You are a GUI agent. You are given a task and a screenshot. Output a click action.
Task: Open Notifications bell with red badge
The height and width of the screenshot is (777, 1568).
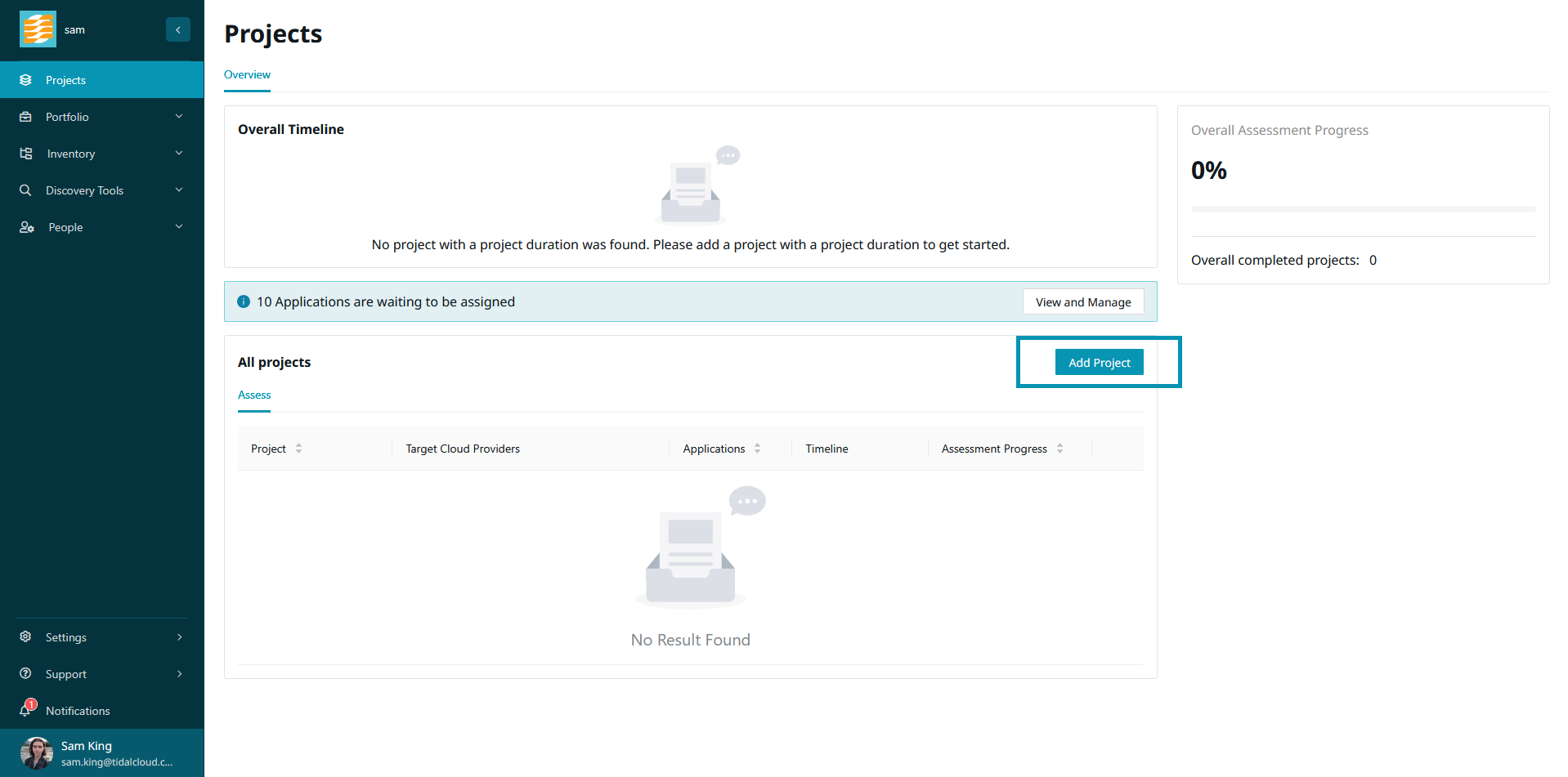pos(27,709)
